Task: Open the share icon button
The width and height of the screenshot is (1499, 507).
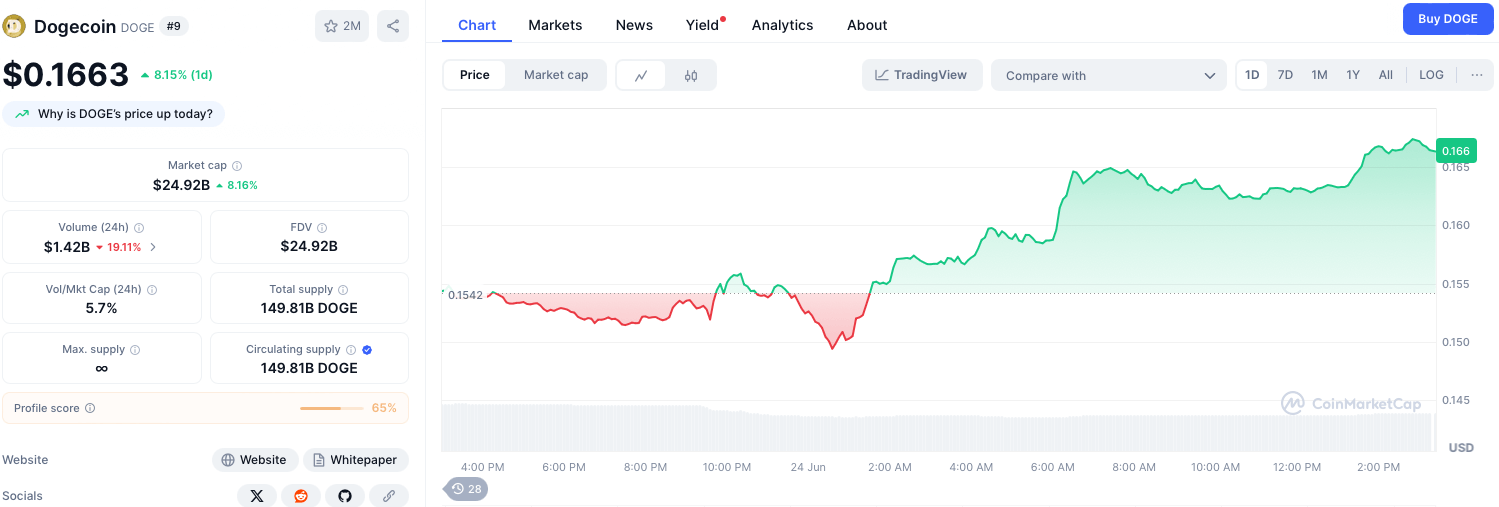Action: [x=393, y=26]
